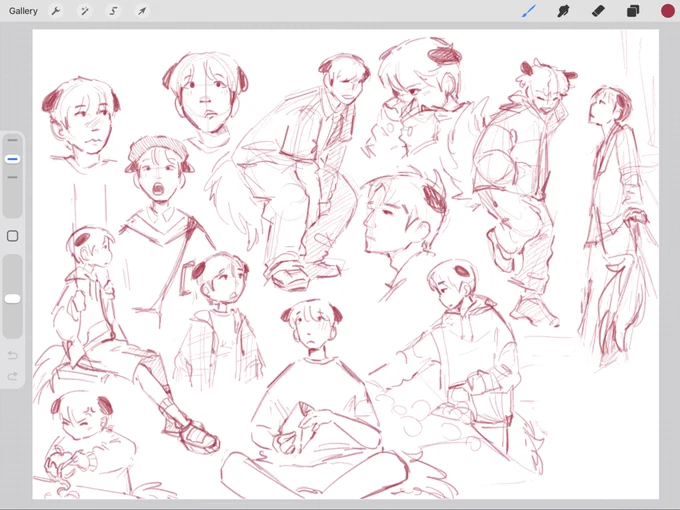The width and height of the screenshot is (680, 510).
Task: Select the Brush tool
Action: [x=529, y=11]
